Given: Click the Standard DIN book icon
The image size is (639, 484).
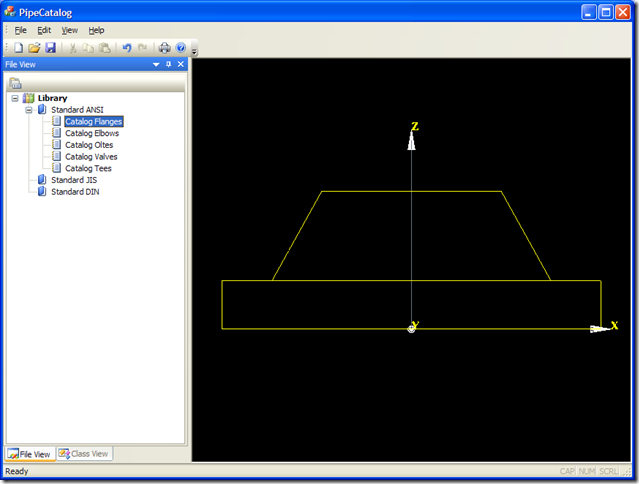Looking at the screenshot, I should coord(42,191).
